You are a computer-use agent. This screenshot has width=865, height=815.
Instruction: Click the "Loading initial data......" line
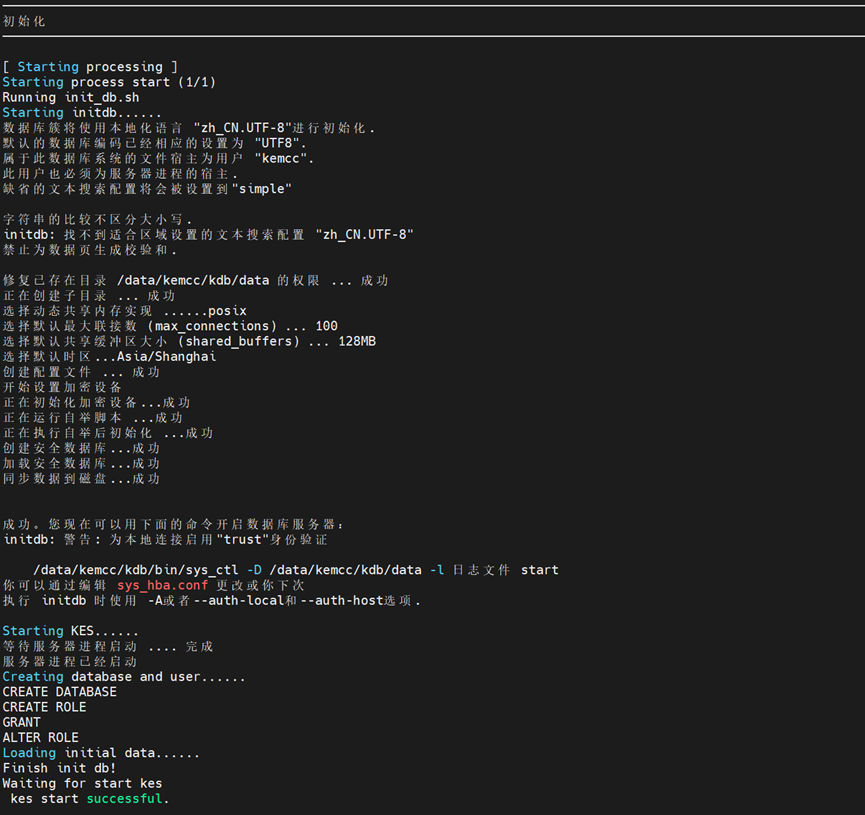(101, 753)
